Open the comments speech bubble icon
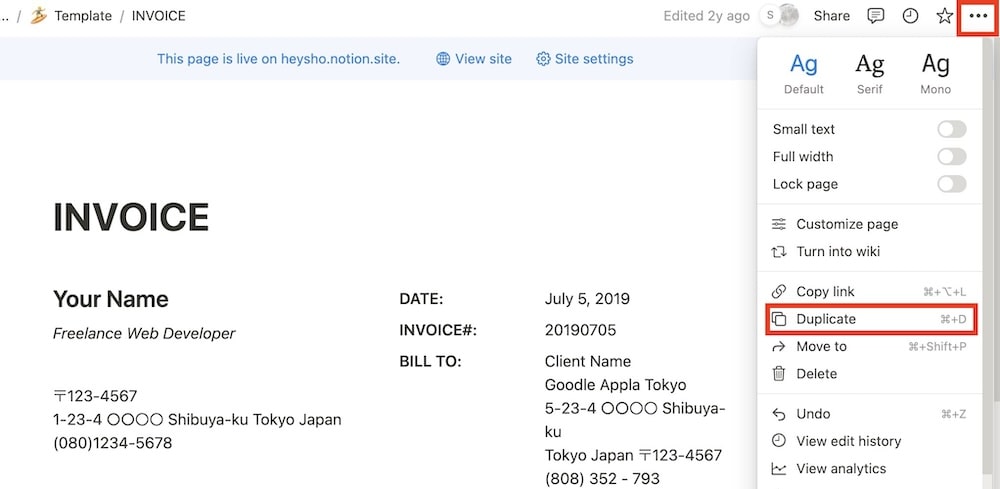 pos(876,16)
